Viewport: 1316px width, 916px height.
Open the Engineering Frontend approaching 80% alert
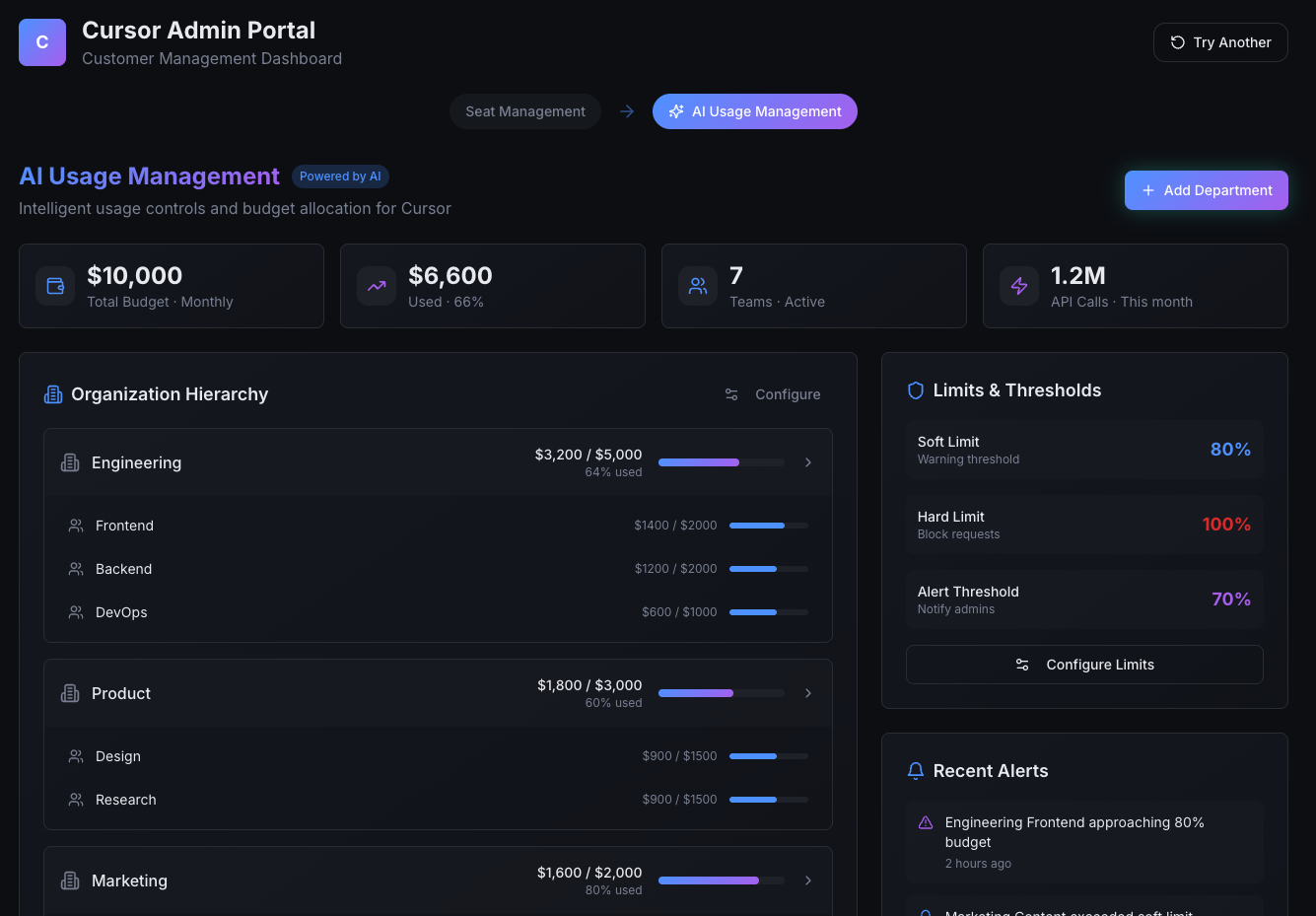1084,841
